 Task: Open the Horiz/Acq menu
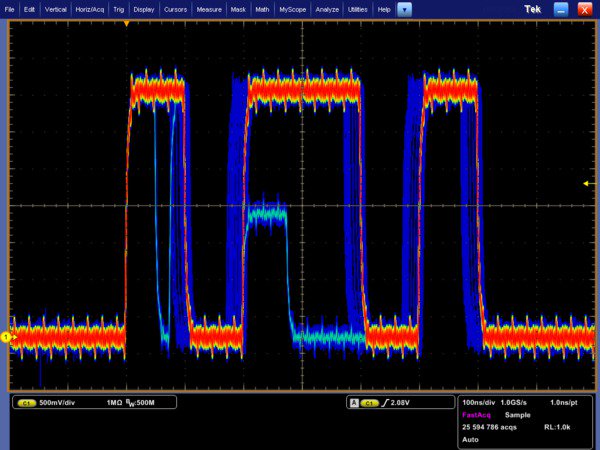91,9
